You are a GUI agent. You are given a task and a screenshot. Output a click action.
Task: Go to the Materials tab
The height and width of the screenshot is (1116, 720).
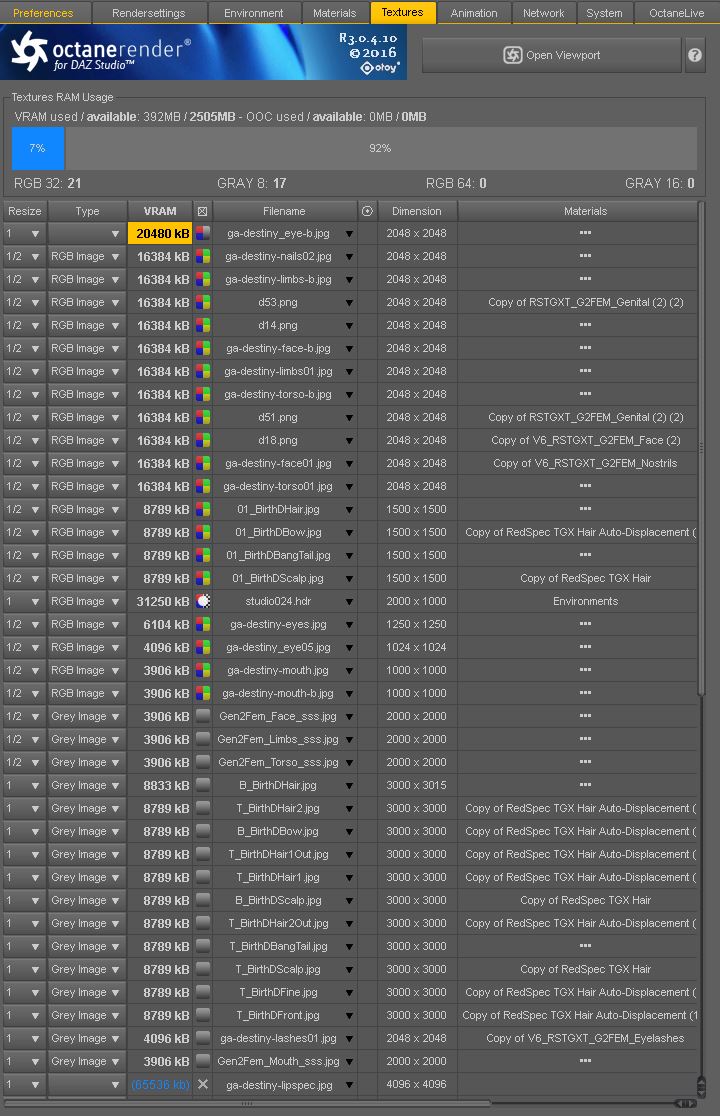coord(334,13)
